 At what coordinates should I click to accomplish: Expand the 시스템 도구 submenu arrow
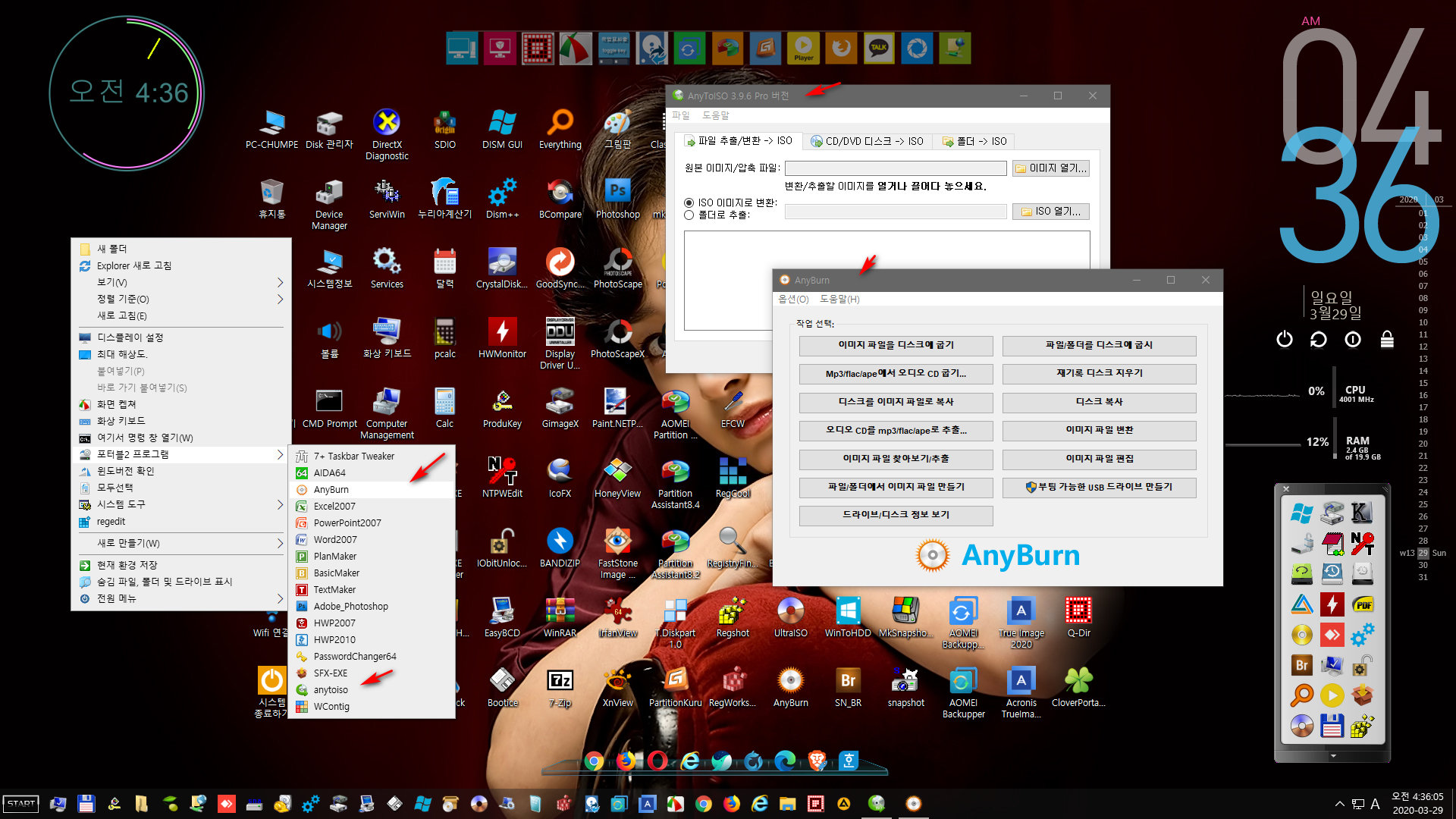coord(280,504)
